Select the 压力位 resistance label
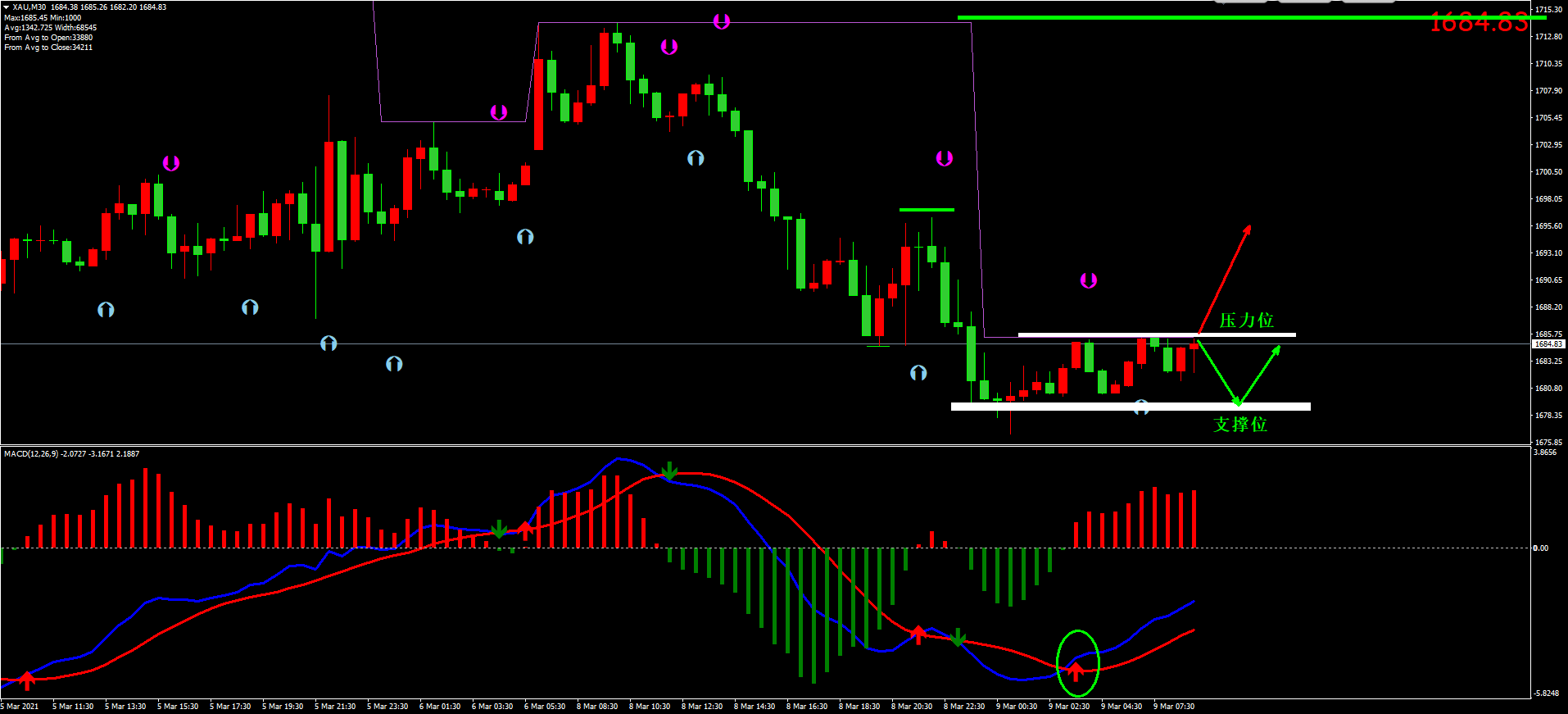Image resolution: width=1568 pixels, height=714 pixels. 1246,321
